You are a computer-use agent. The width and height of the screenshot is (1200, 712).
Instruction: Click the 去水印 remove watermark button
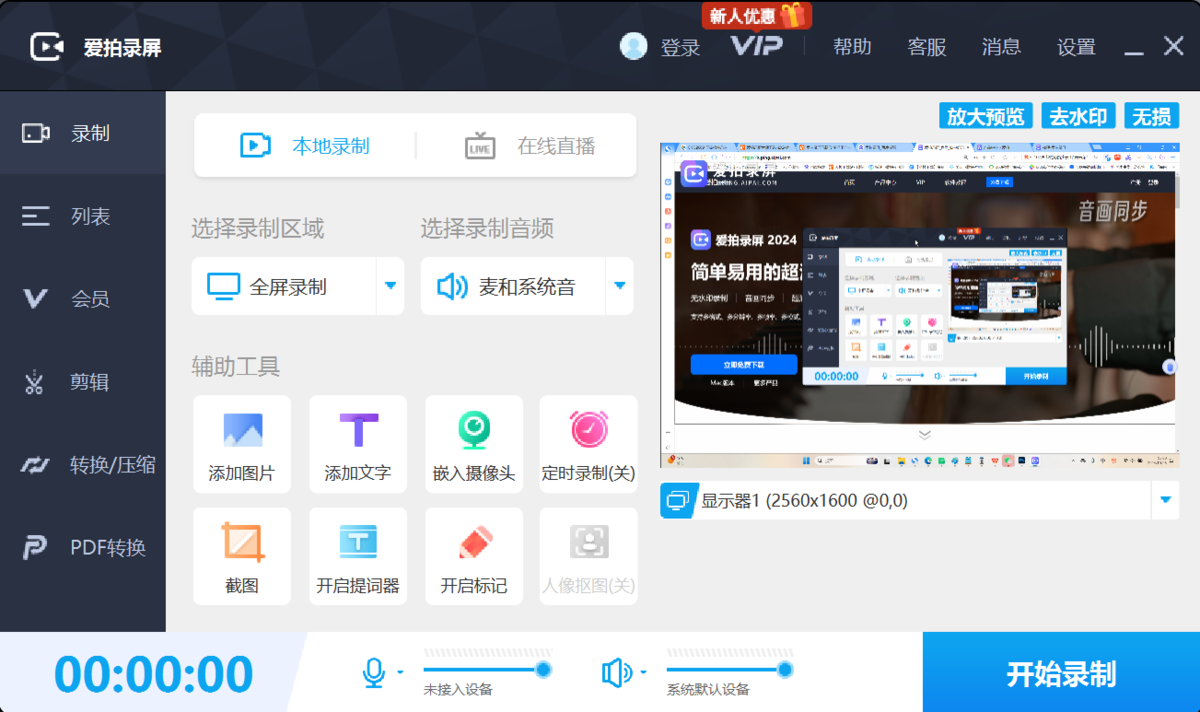pyautogui.click(x=1078, y=115)
